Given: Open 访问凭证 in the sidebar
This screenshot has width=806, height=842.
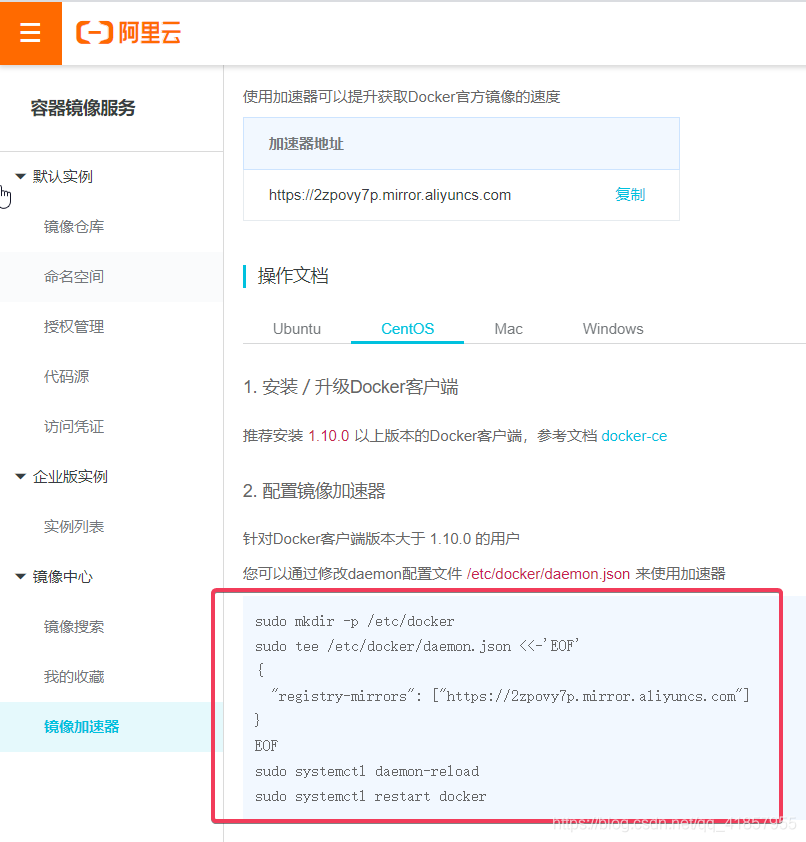Looking at the screenshot, I should click(74, 427).
